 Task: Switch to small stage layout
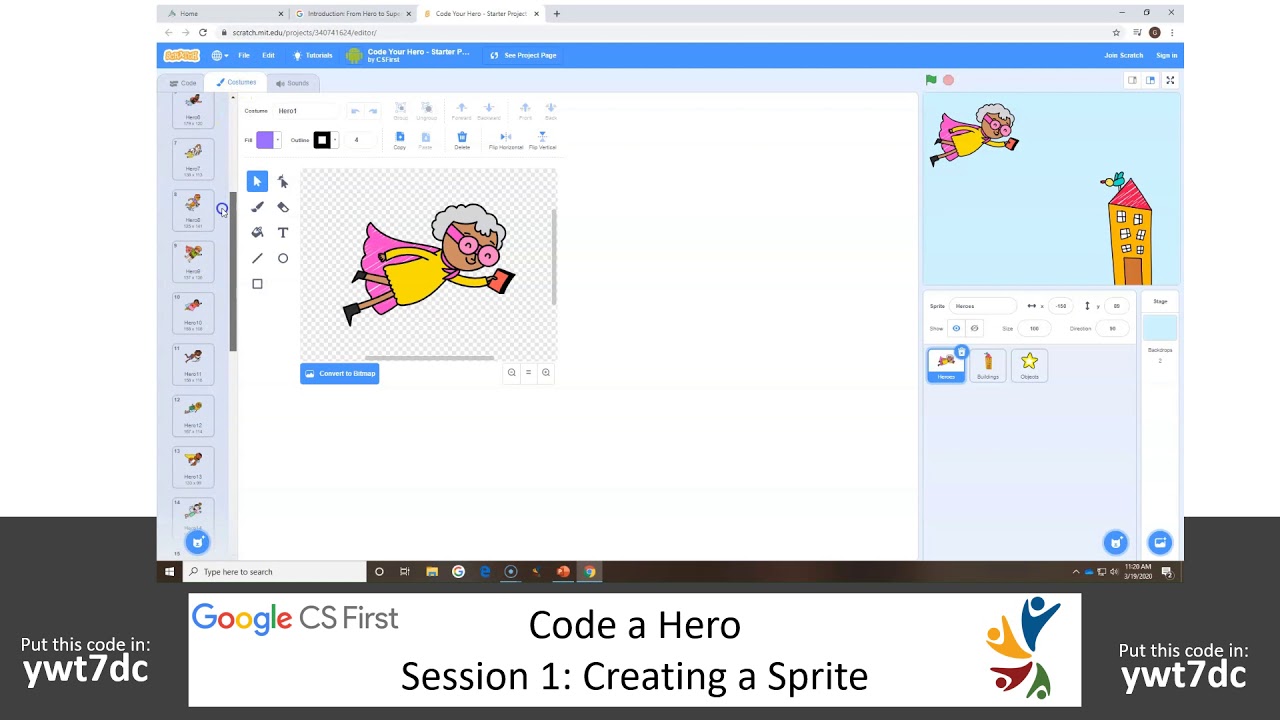[1132, 80]
